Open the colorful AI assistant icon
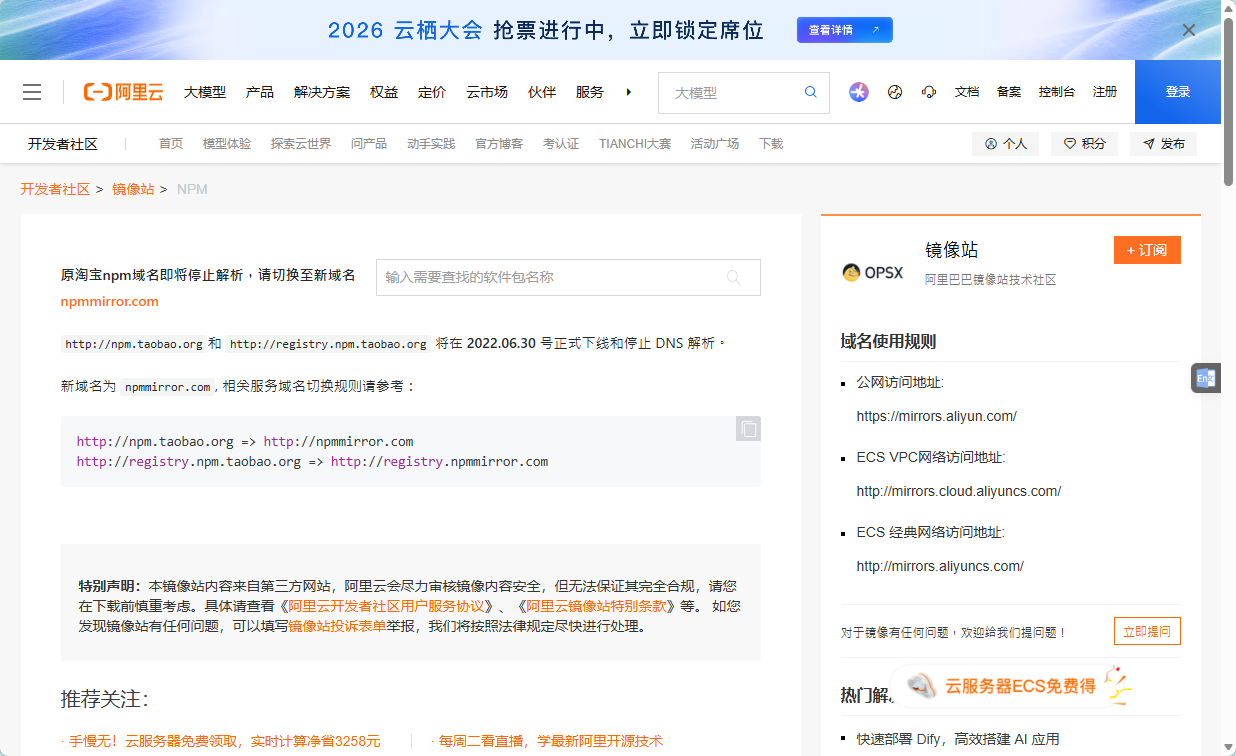This screenshot has height=756, width=1236. tap(859, 92)
